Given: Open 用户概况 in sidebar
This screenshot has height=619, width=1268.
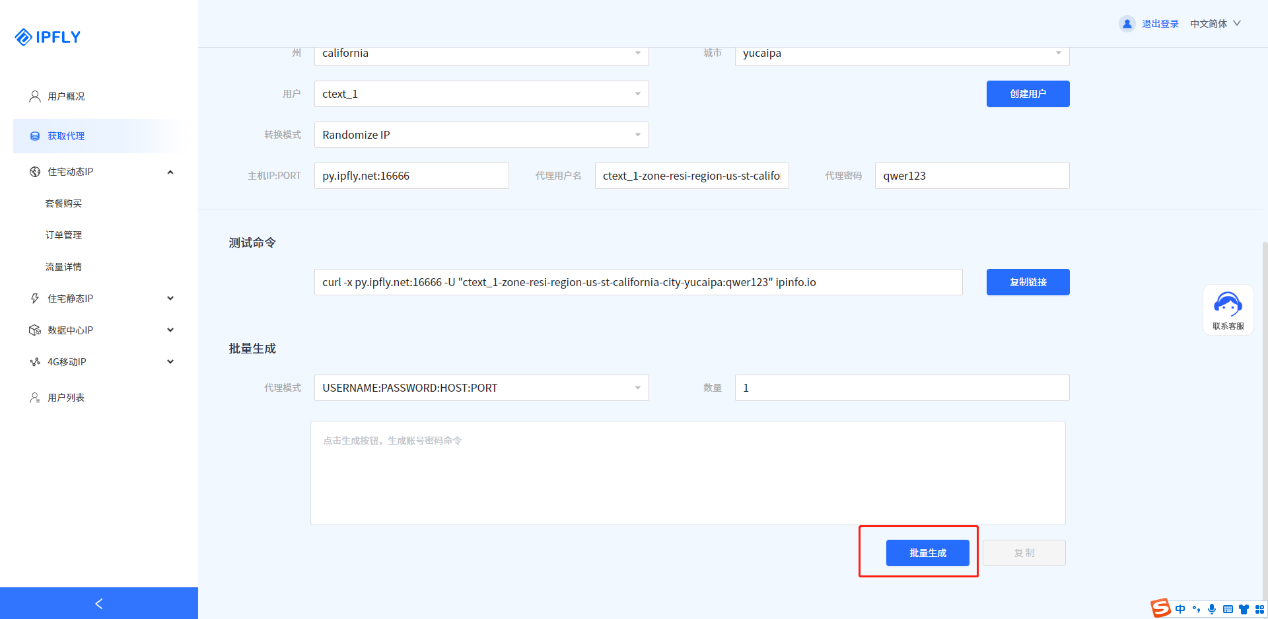Looking at the screenshot, I should (x=66, y=96).
